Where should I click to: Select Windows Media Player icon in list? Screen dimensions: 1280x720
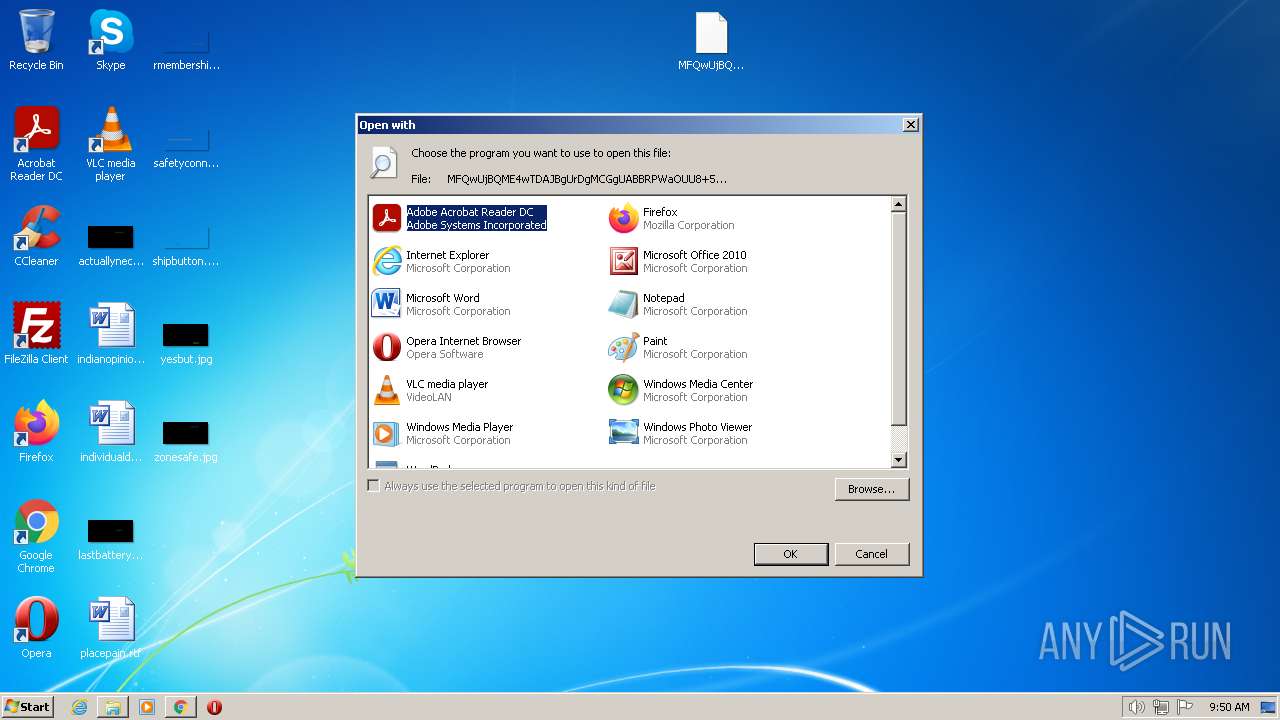[x=386, y=433]
